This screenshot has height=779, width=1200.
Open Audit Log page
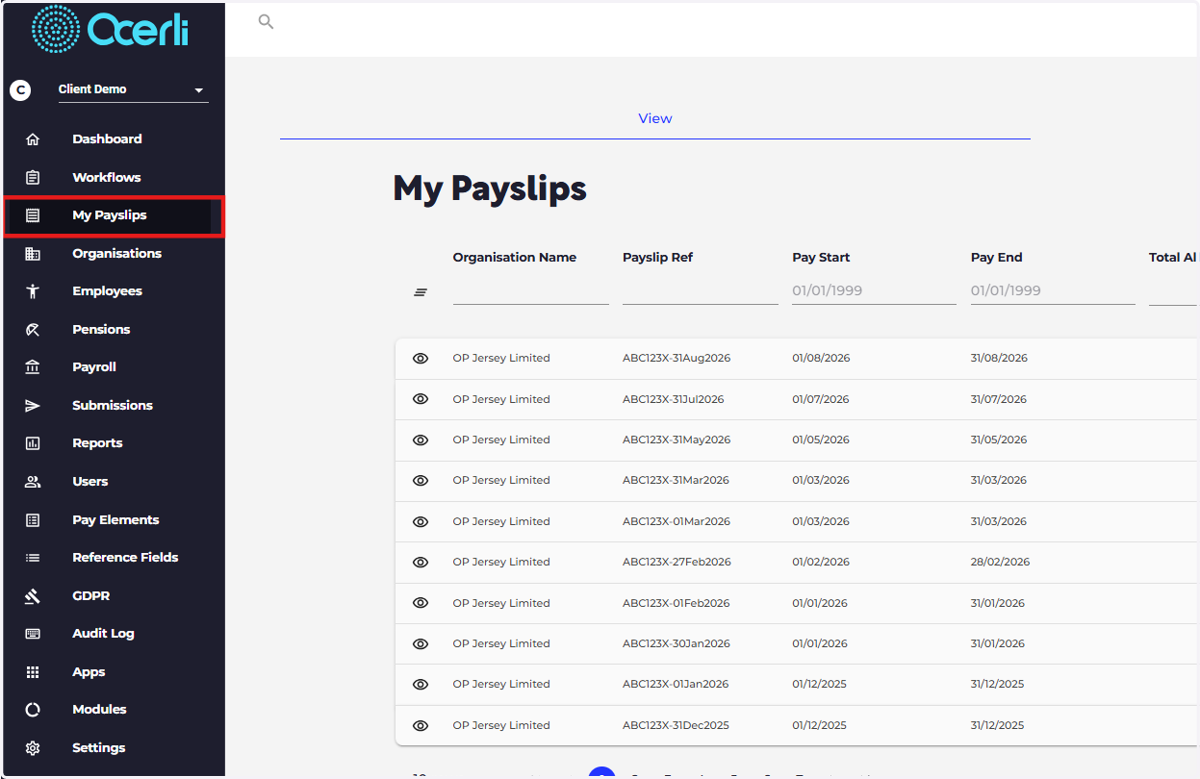coord(103,633)
